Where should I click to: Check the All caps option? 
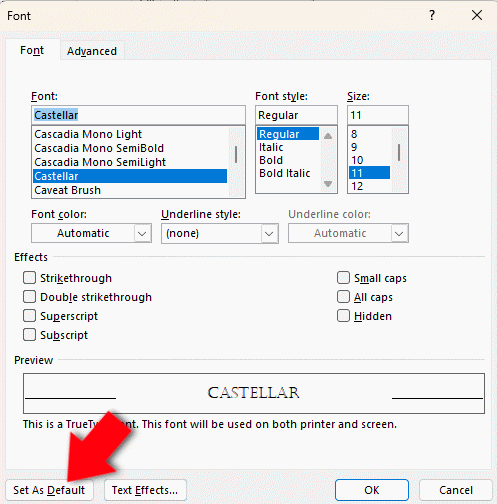click(x=343, y=297)
